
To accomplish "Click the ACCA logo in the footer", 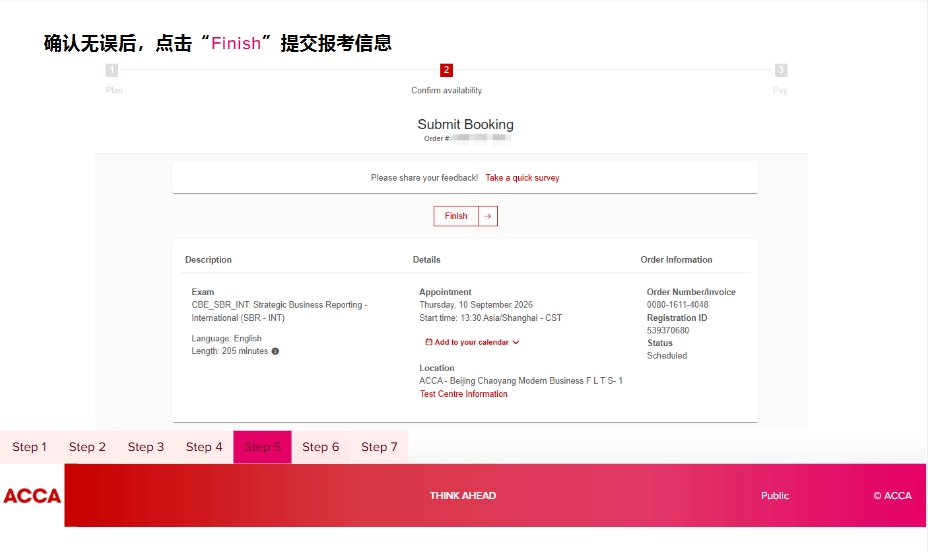I will click(x=32, y=495).
